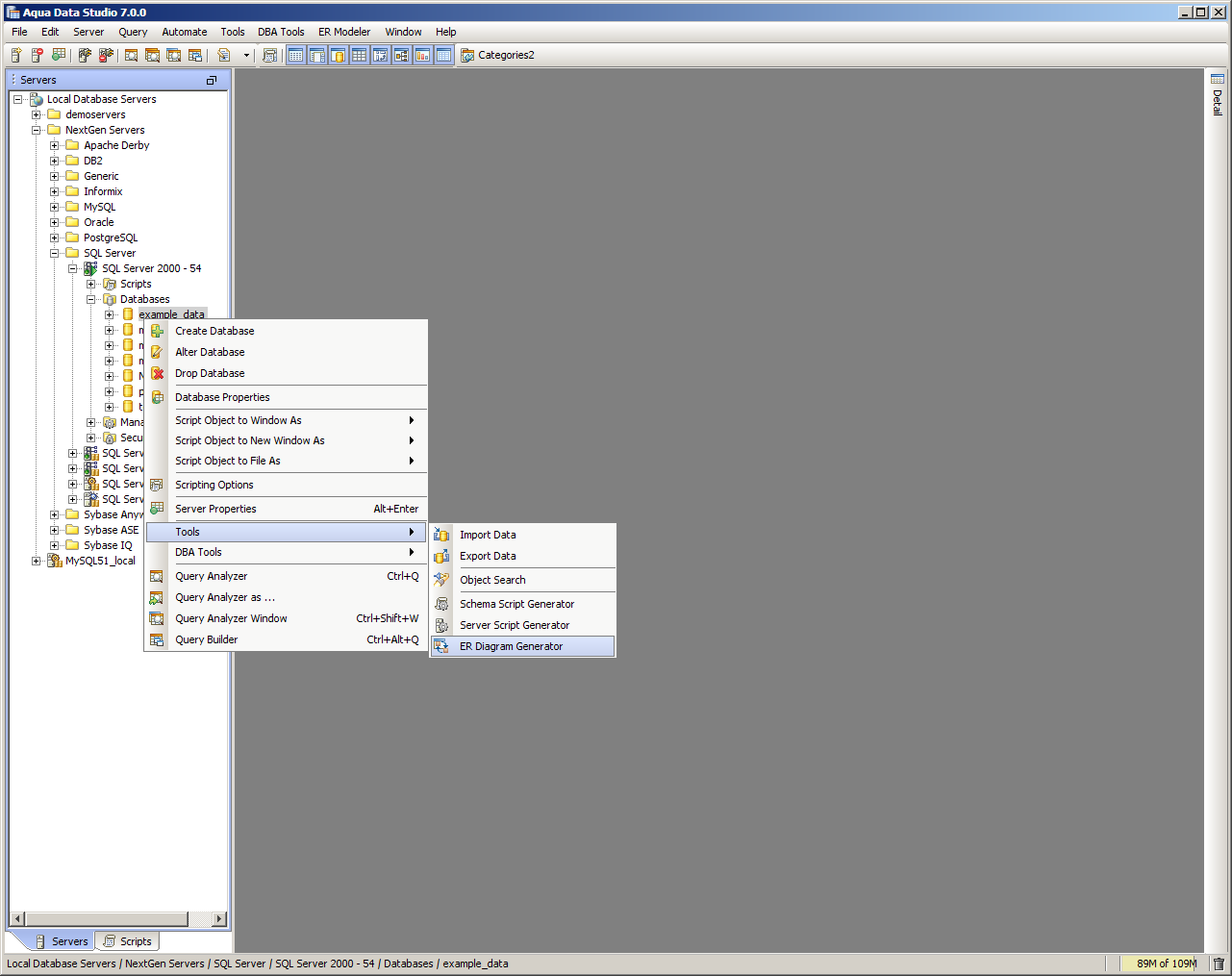Toggle the toolbar view button with orange cylinder

coord(338,55)
